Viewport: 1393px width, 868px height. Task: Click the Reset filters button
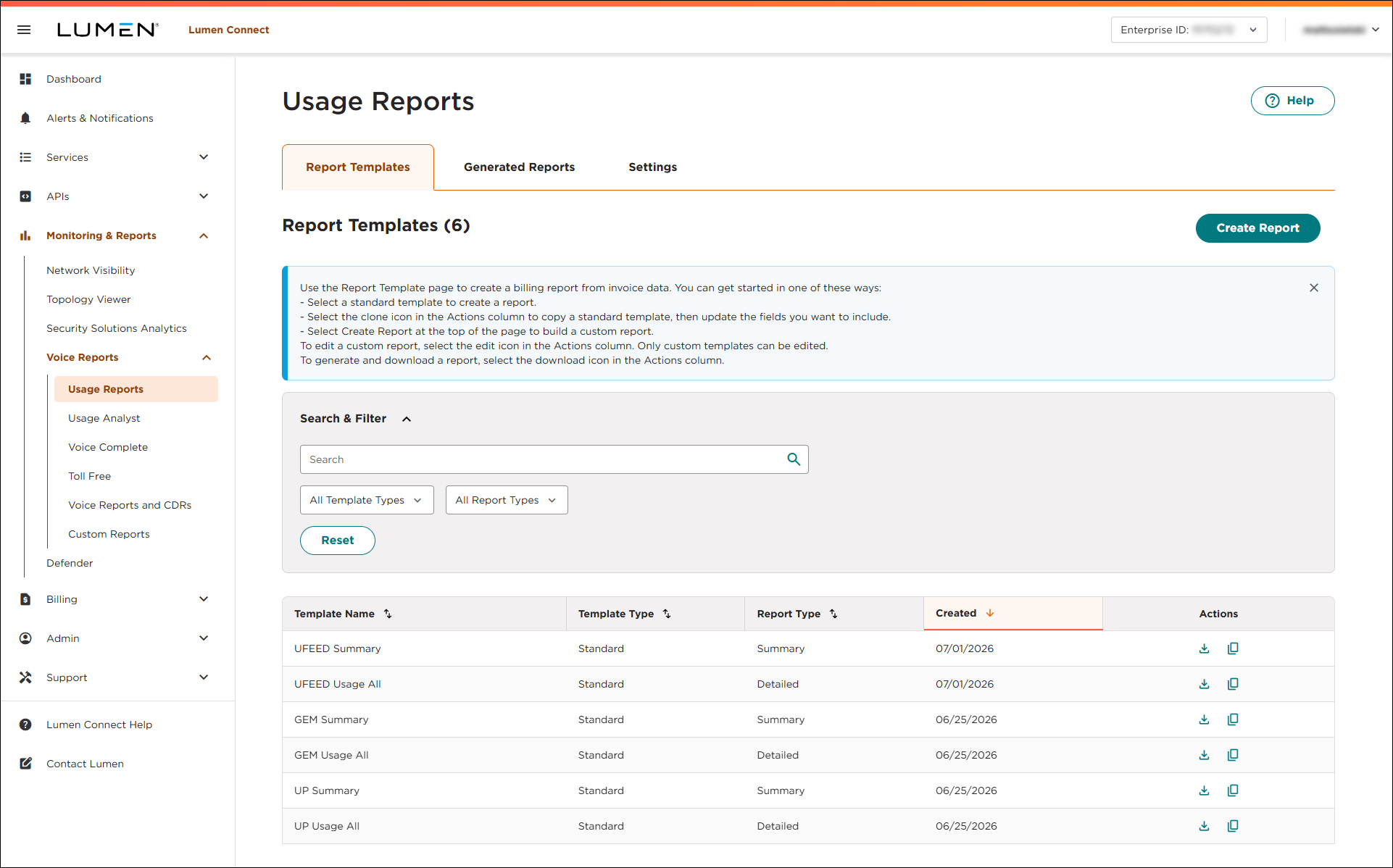[x=338, y=541]
